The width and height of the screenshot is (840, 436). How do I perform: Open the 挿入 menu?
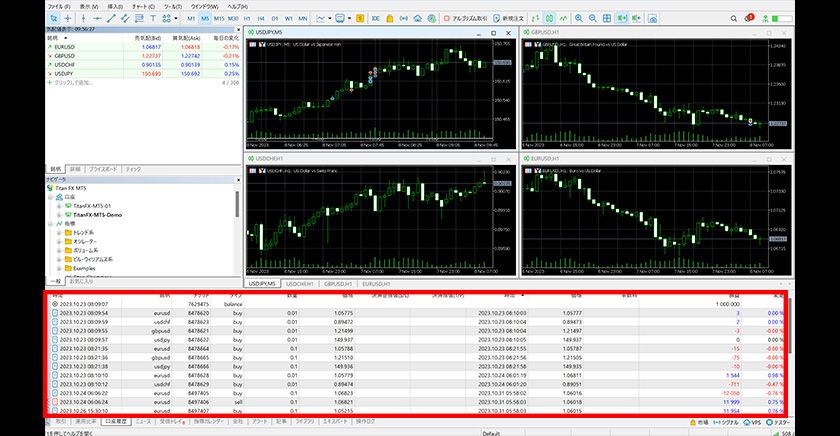(115, 6)
